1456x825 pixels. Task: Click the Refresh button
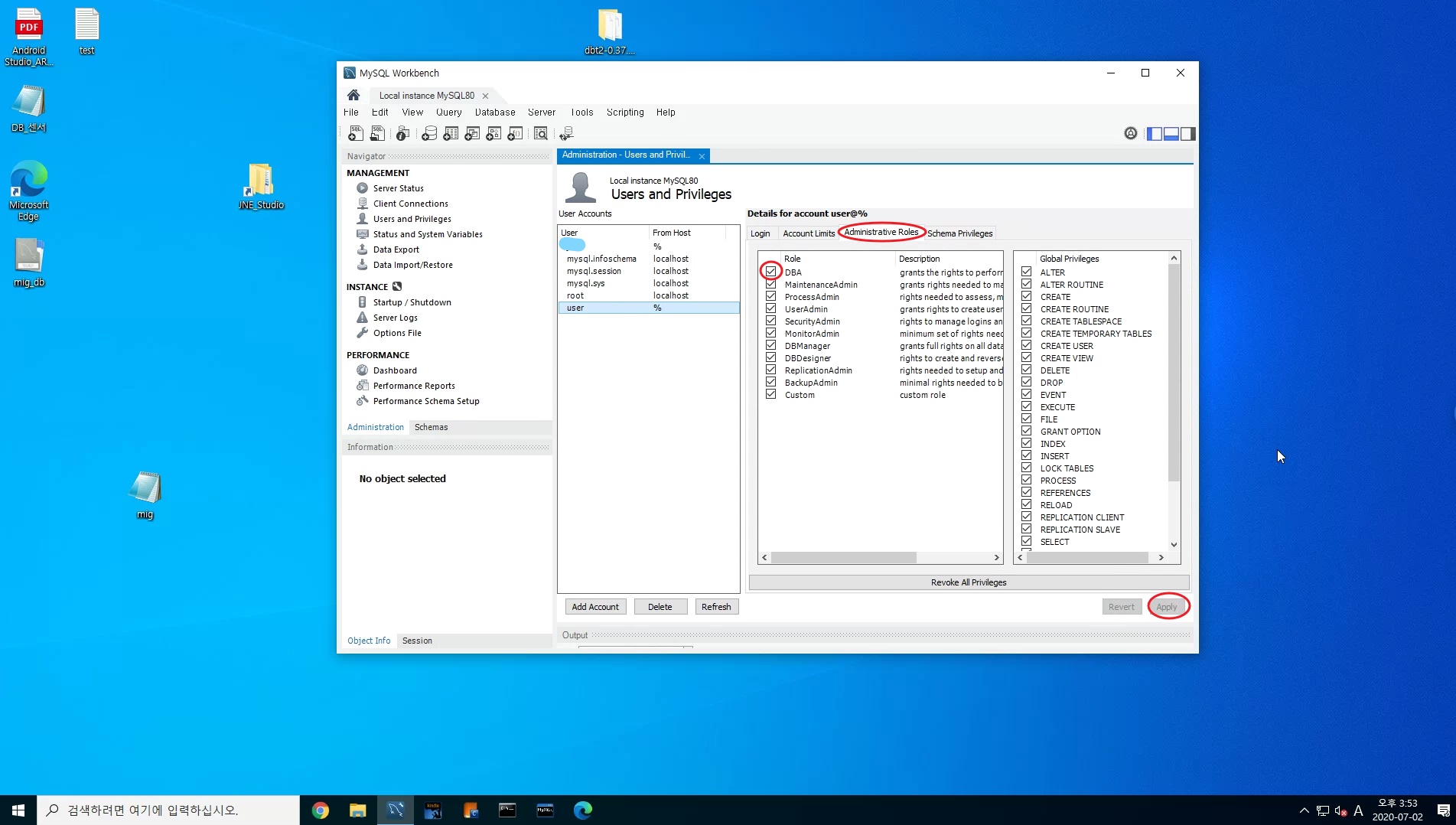(716, 607)
